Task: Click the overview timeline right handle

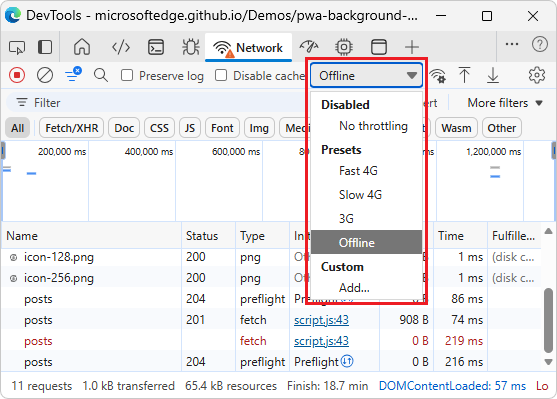Action: coord(554,151)
